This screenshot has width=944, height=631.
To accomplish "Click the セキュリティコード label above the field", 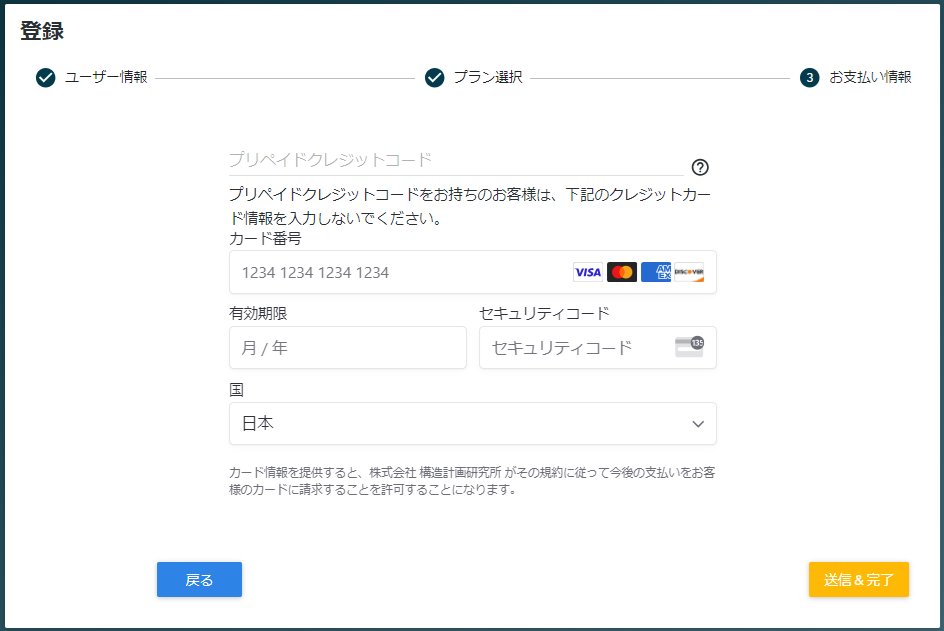I will pos(544,314).
